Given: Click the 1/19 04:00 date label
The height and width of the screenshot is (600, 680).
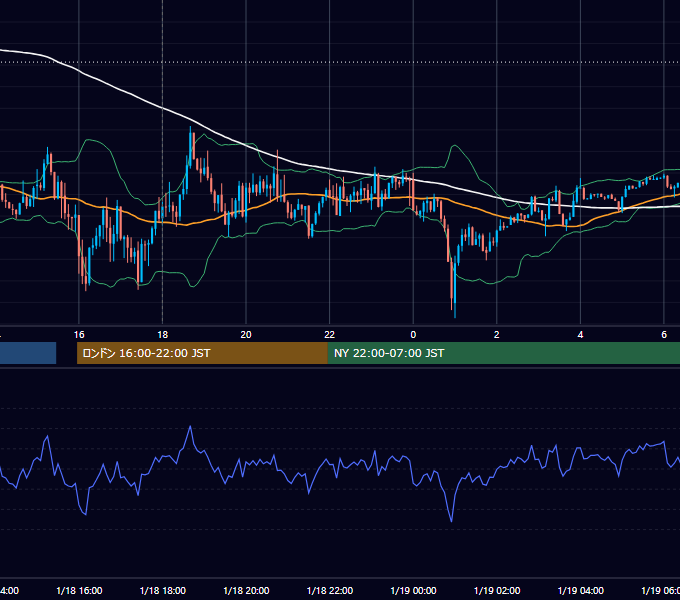Looking at the screenshot, I should 581,591.
